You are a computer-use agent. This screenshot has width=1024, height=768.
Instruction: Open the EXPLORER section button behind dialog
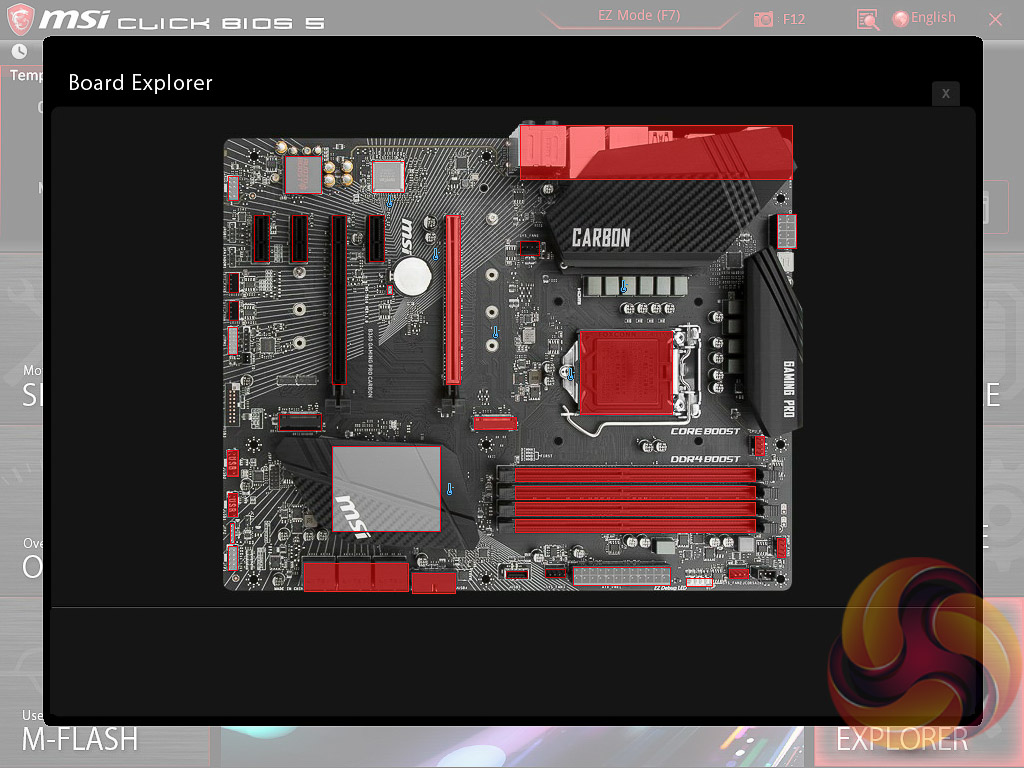[902, 740]
